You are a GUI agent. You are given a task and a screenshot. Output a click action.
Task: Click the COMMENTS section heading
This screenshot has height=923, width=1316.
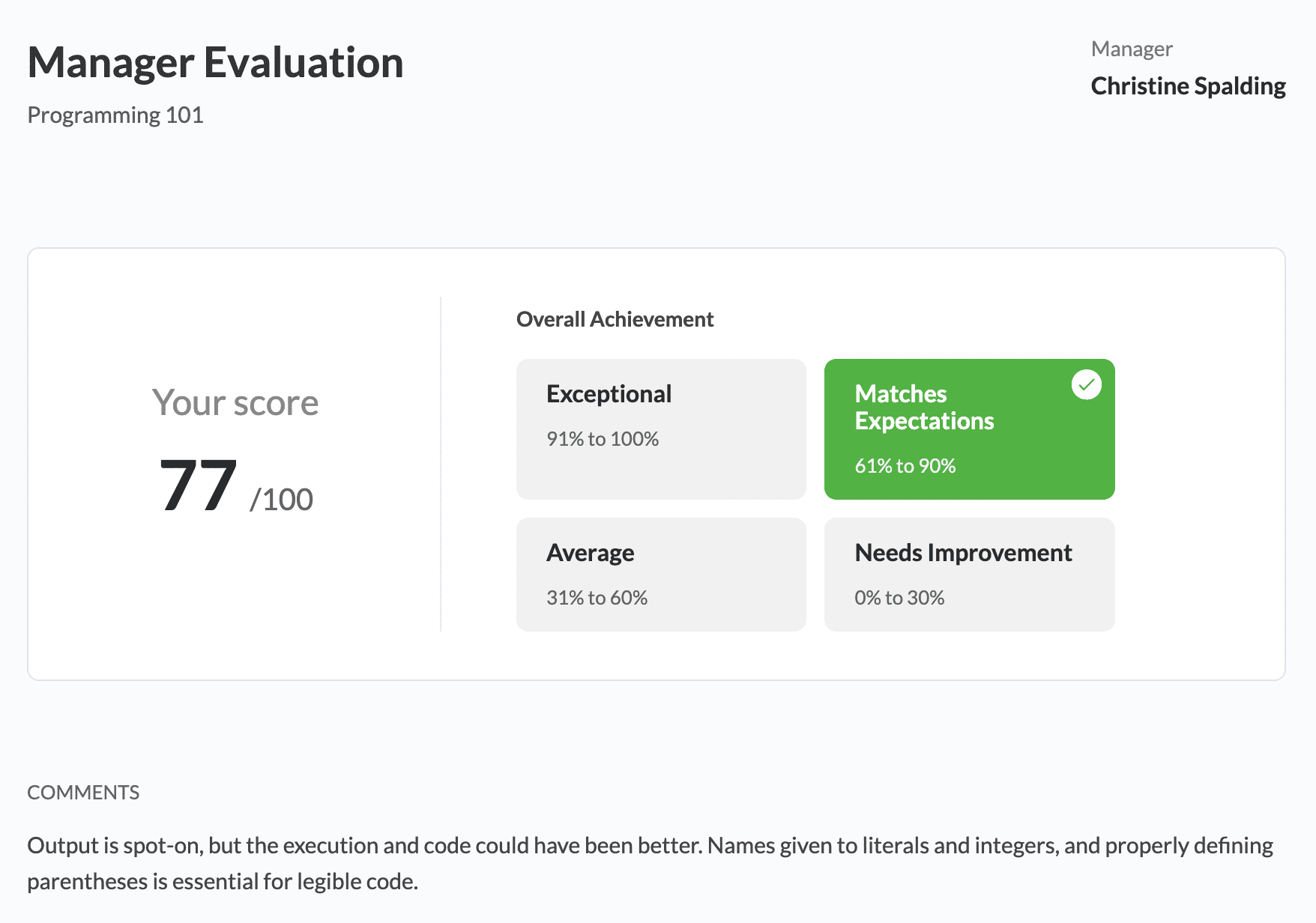pos(83,793)
